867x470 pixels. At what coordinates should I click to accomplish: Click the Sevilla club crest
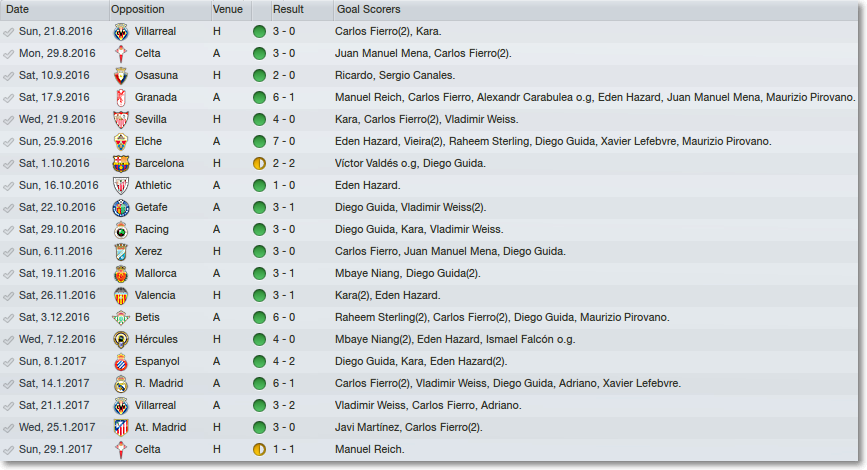tap(121, 119)
